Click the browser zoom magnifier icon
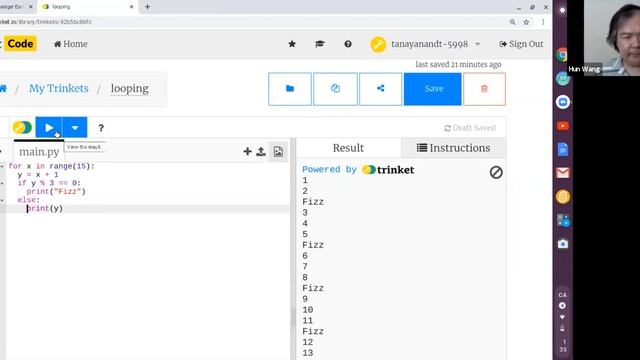The image size is (640, 360). pos(512,22)
